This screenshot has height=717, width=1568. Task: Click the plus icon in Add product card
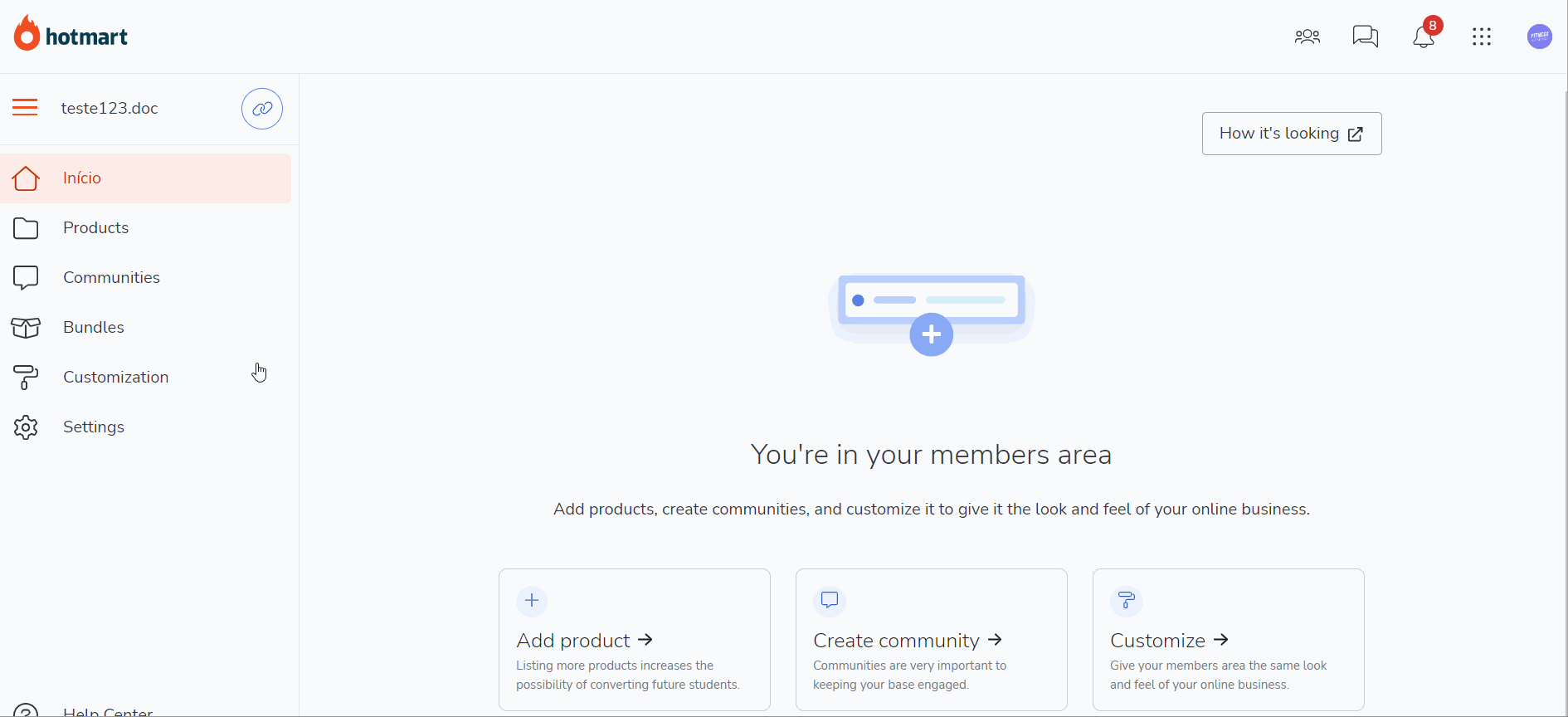532,600
